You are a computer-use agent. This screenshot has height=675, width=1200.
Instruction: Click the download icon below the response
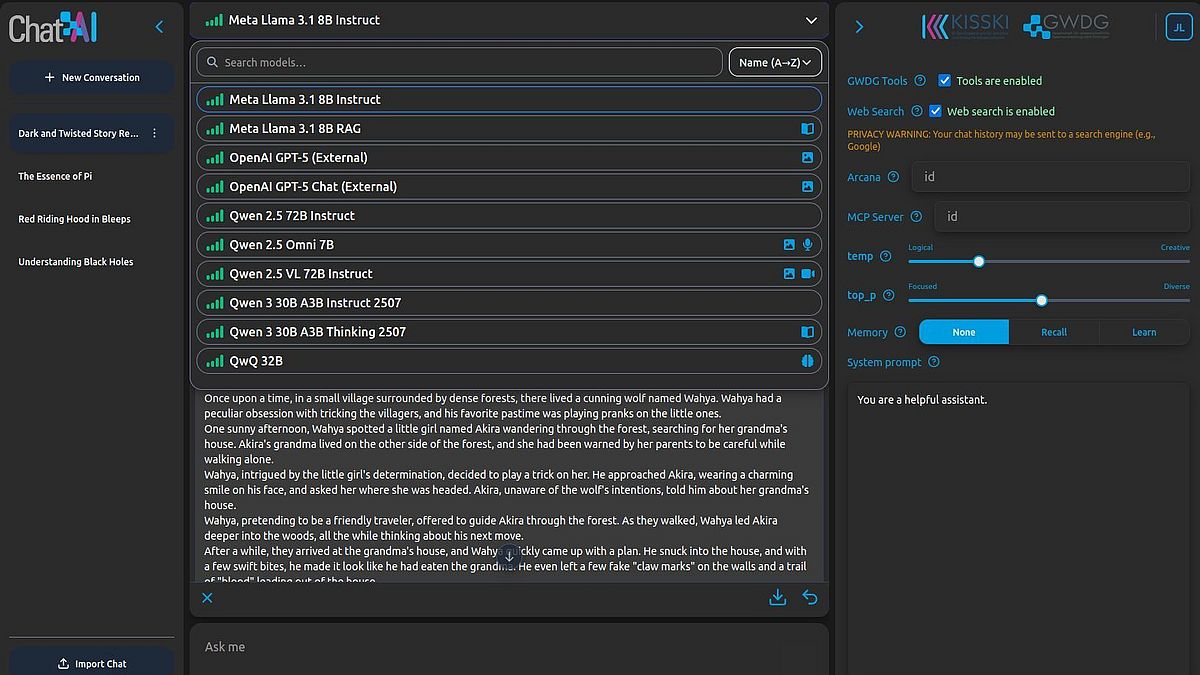click(x=777, y=597)
